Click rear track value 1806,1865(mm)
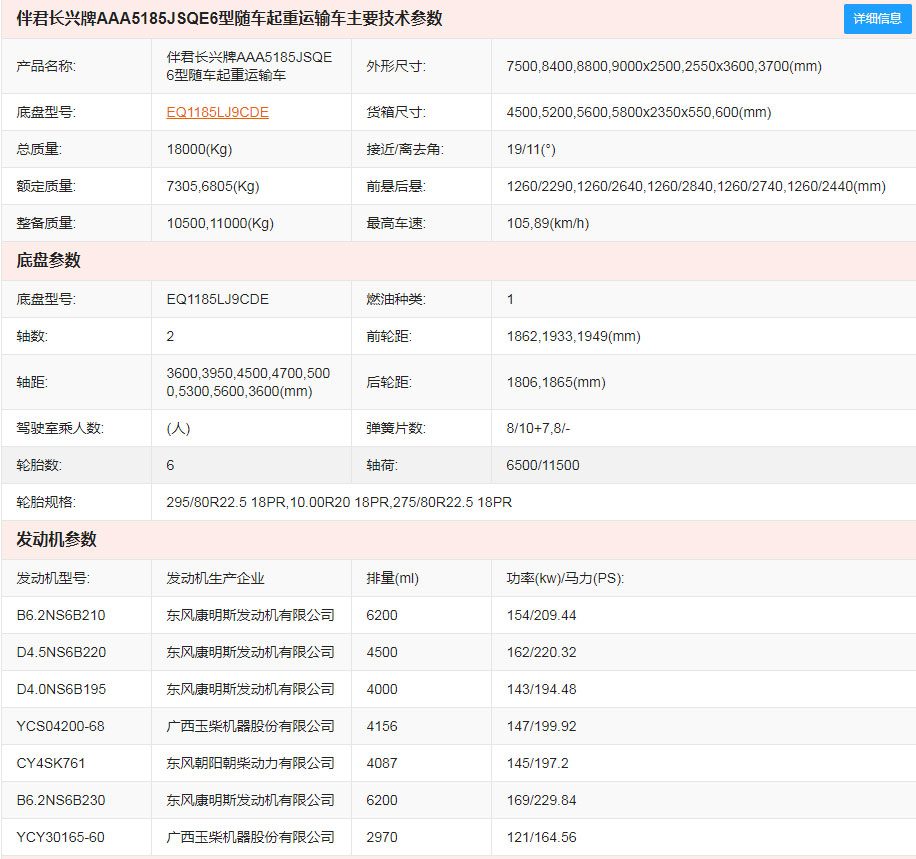The height and width of the screenshot is (859, 916). (556, 382)
